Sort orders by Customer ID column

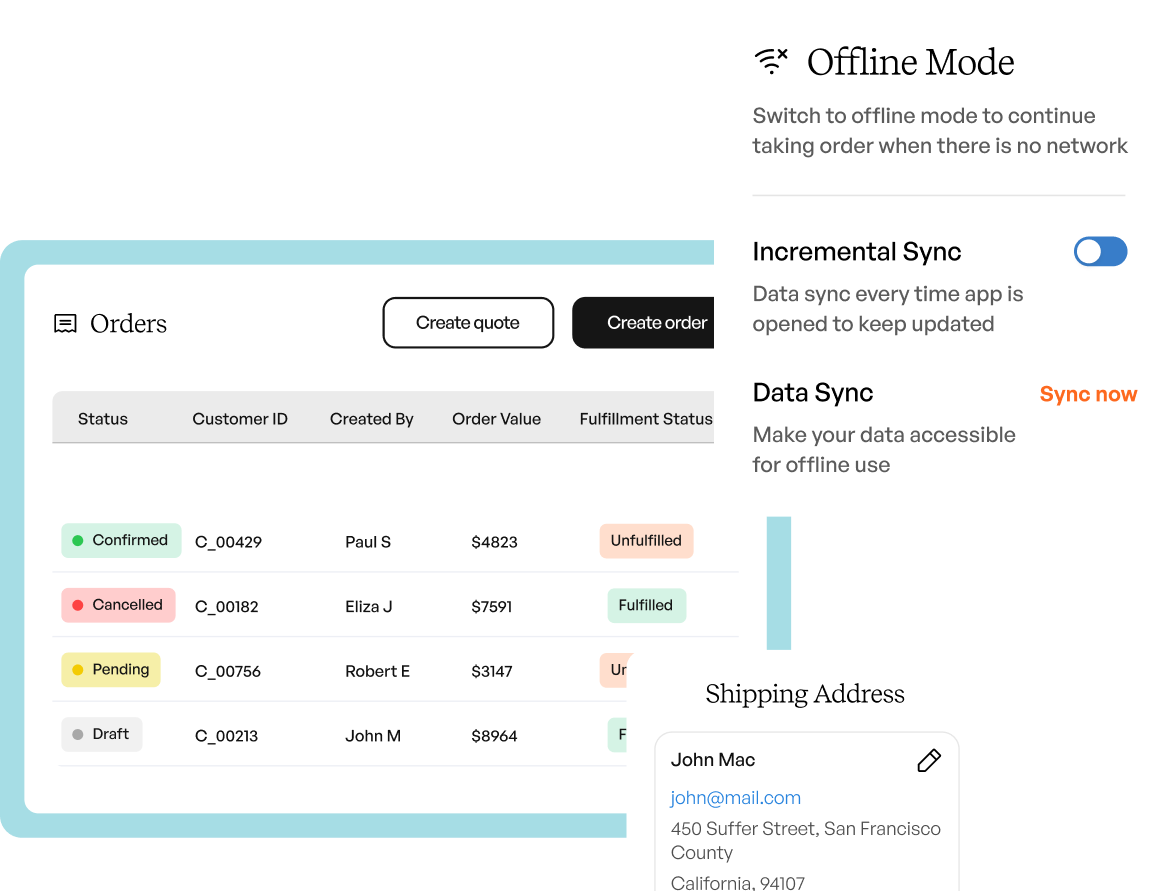pyautogui.click(x=240, y=418)
